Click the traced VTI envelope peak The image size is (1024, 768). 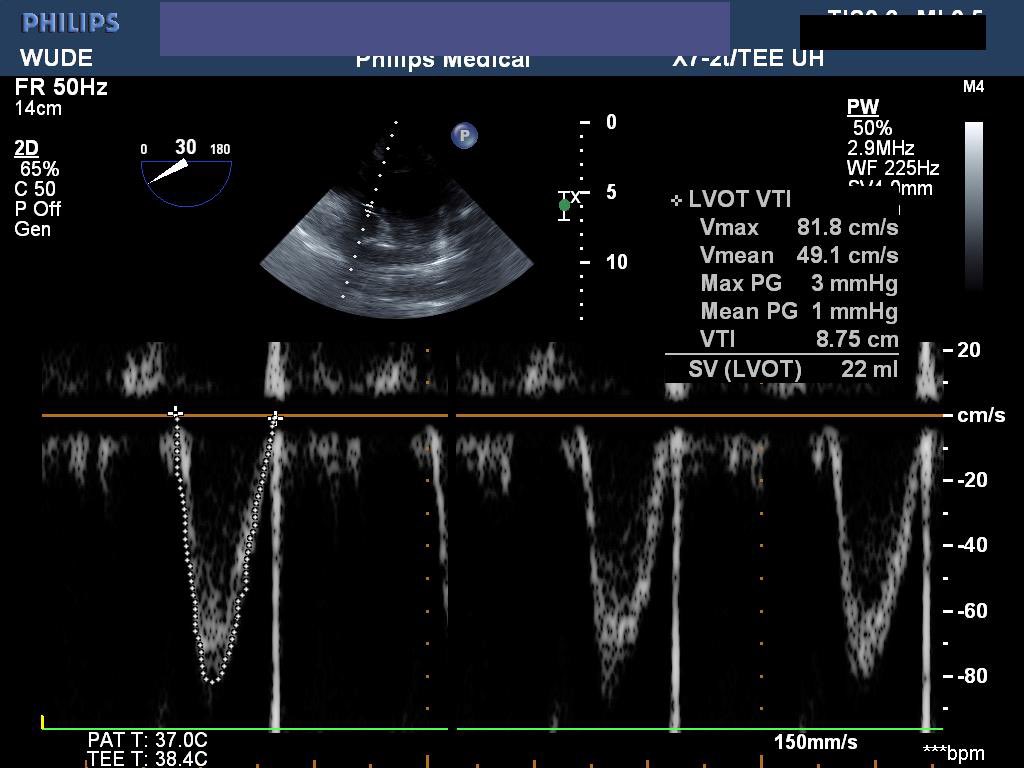click(212, 681)
